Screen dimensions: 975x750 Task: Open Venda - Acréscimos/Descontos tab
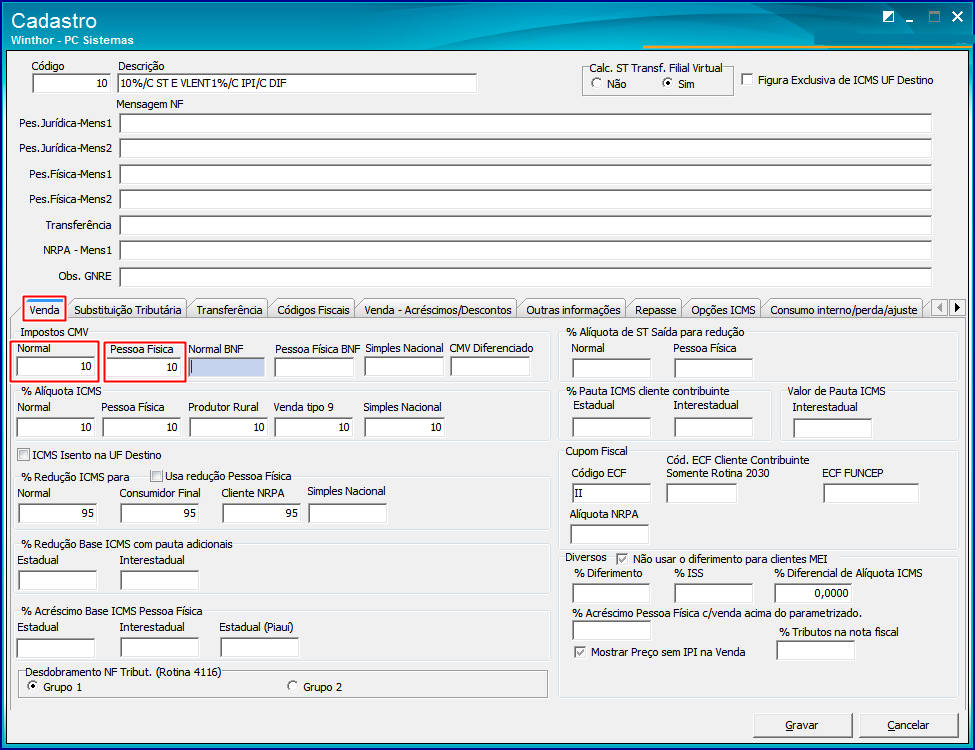pos(438,310)
